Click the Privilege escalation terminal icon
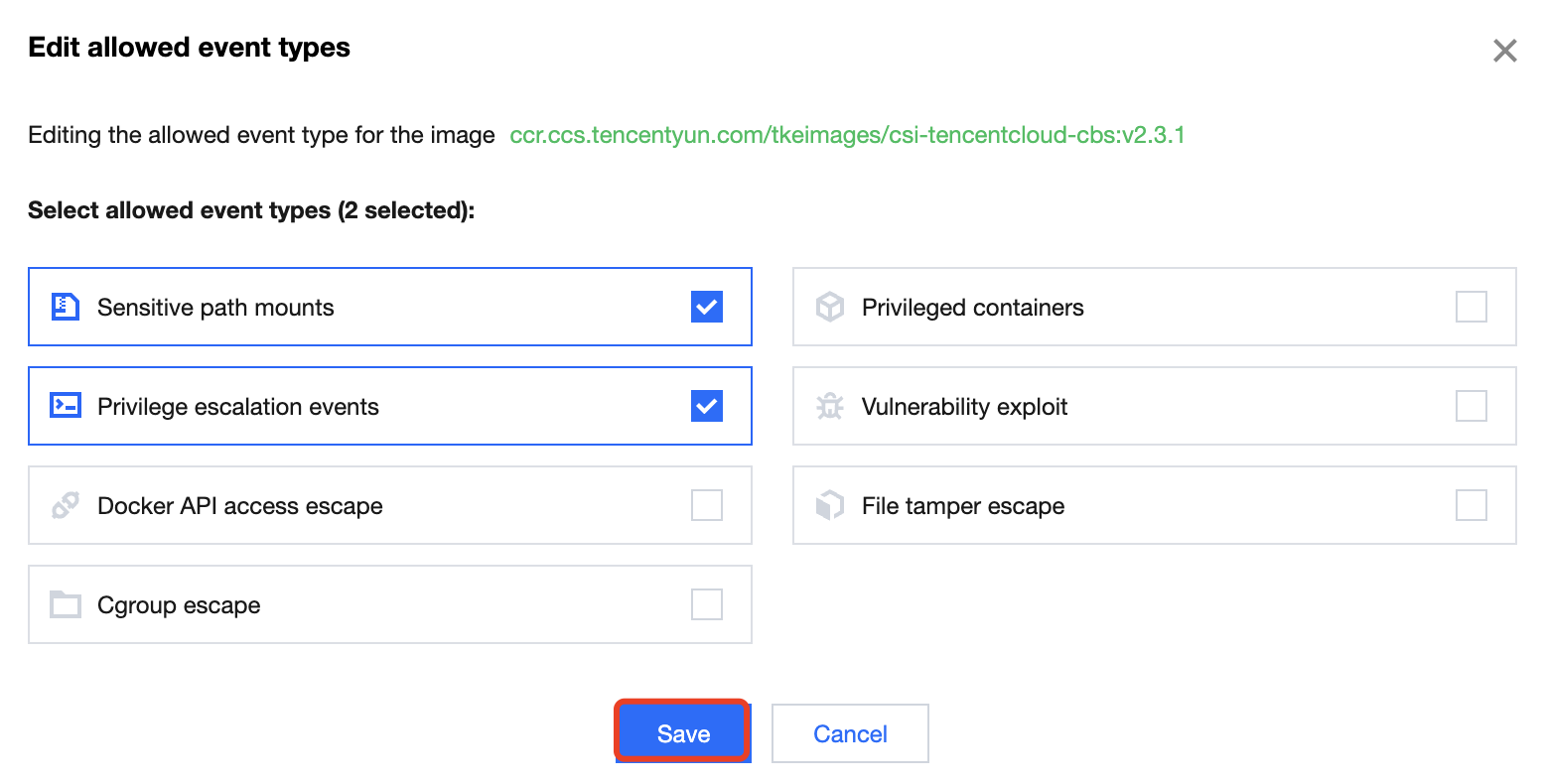The width and height of the screenshot is (1545, 784). (x=66, y=406)
